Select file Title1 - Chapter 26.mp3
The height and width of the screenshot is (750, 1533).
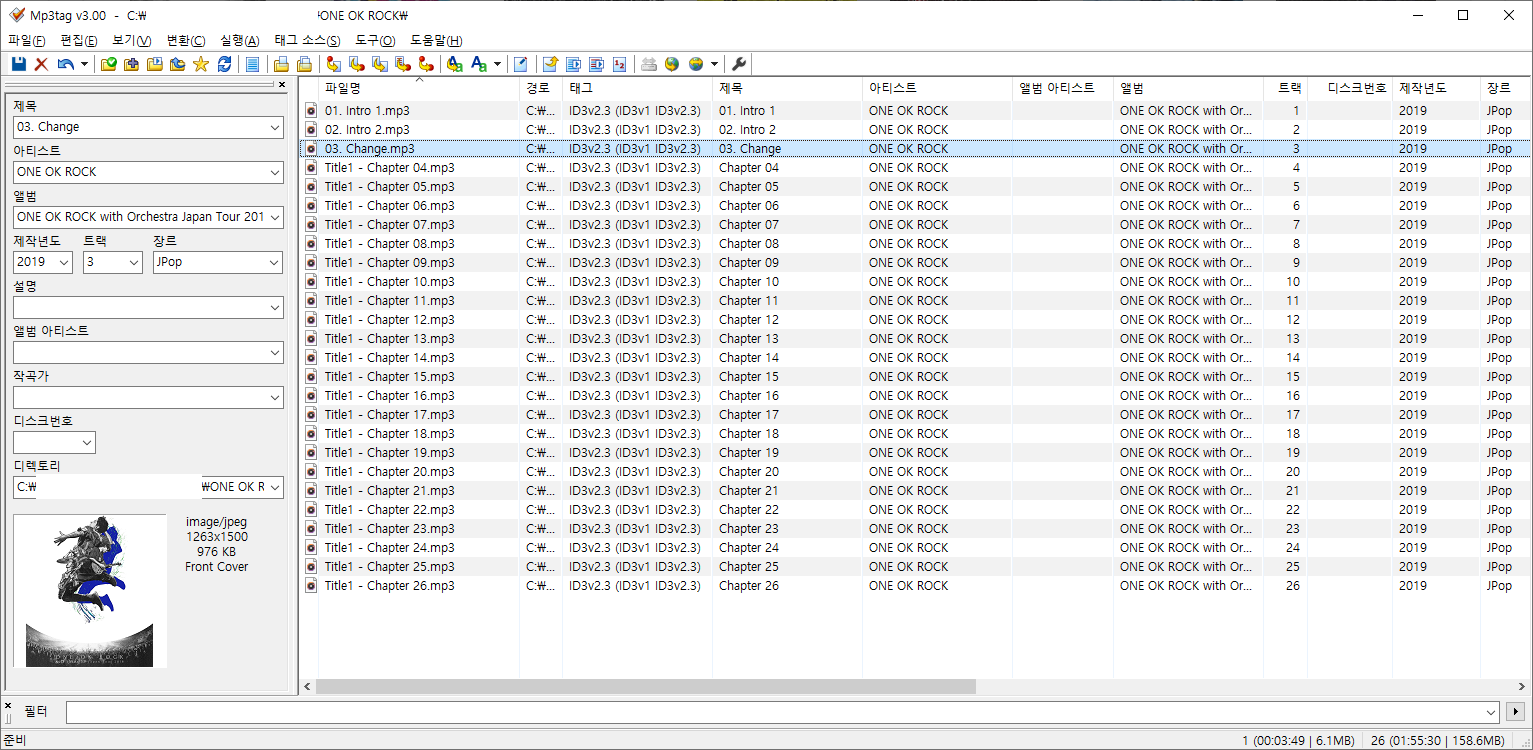click(389, 586)
